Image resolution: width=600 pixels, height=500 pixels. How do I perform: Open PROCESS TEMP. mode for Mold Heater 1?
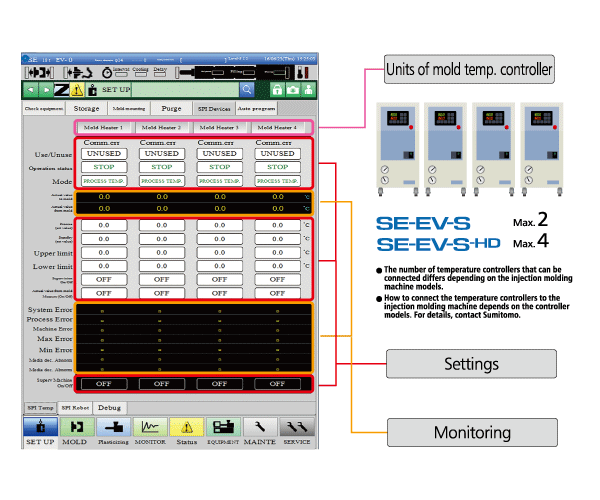point(104,181)
